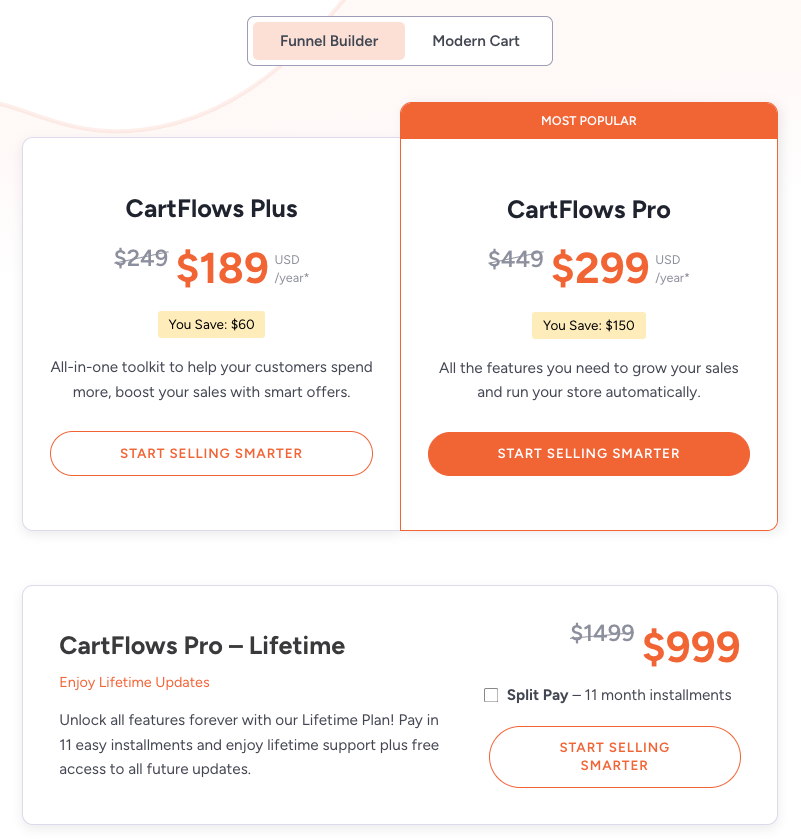Click the $299 yearly price
This screenshot has height=839, width=801.
click(600, 268)
